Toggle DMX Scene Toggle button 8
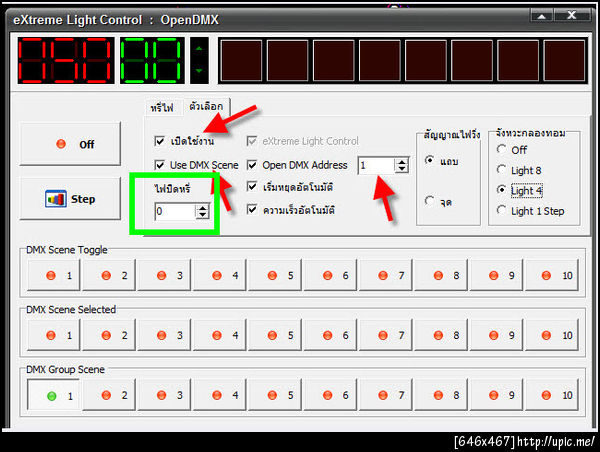Image resolution: width=600 pixels, height=452 pixels. click(x=441, y=275)
